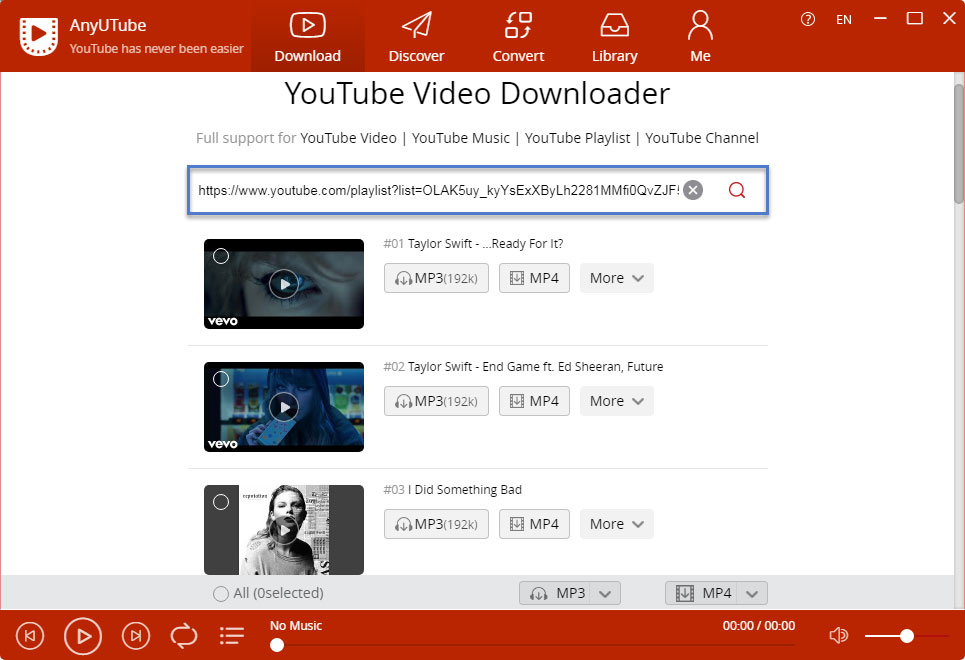Select the checkbox on End Game thumbnail

pos(221,379)
